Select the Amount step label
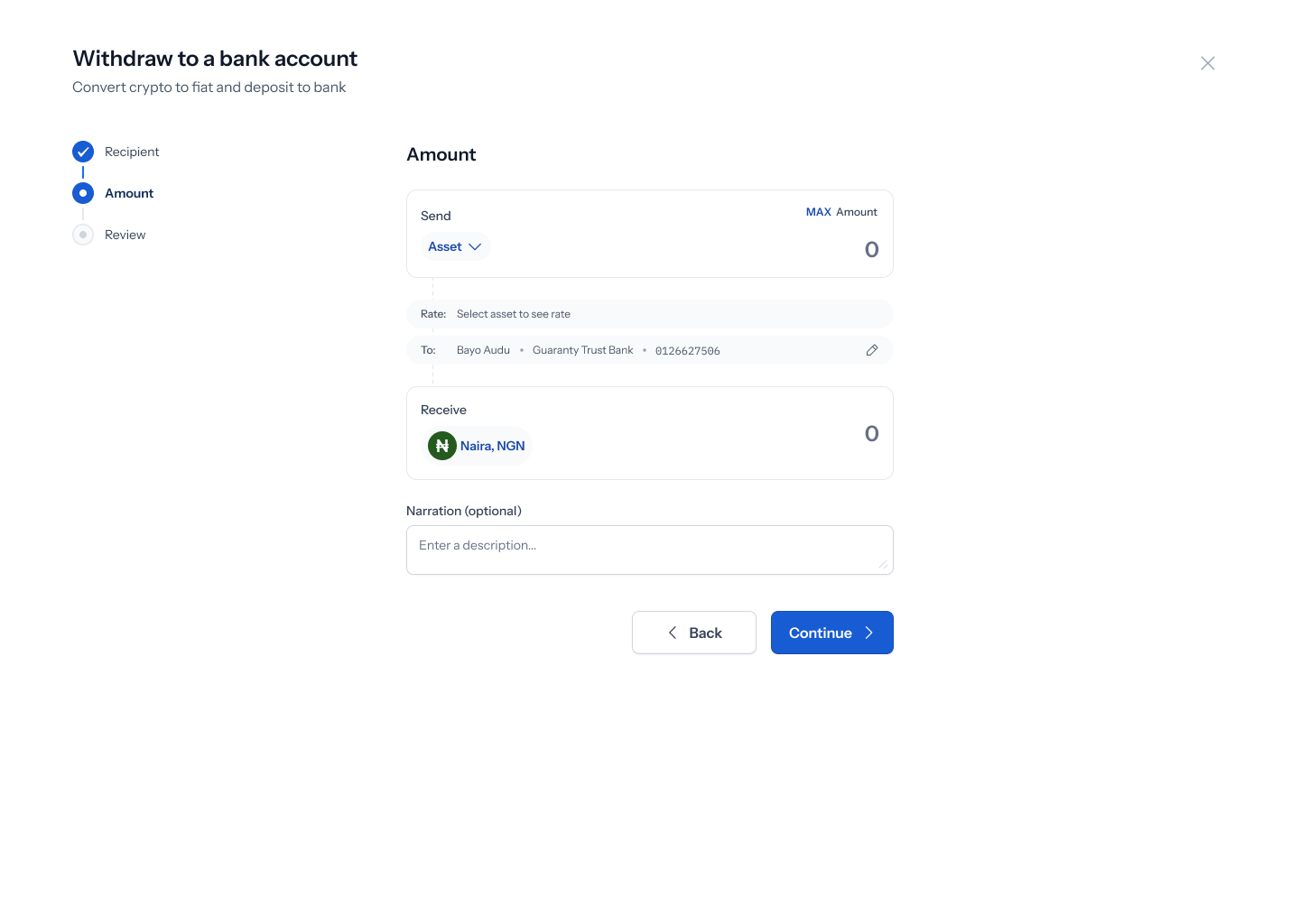Screen dimensions: 1300x924 (x=129, y=193)
